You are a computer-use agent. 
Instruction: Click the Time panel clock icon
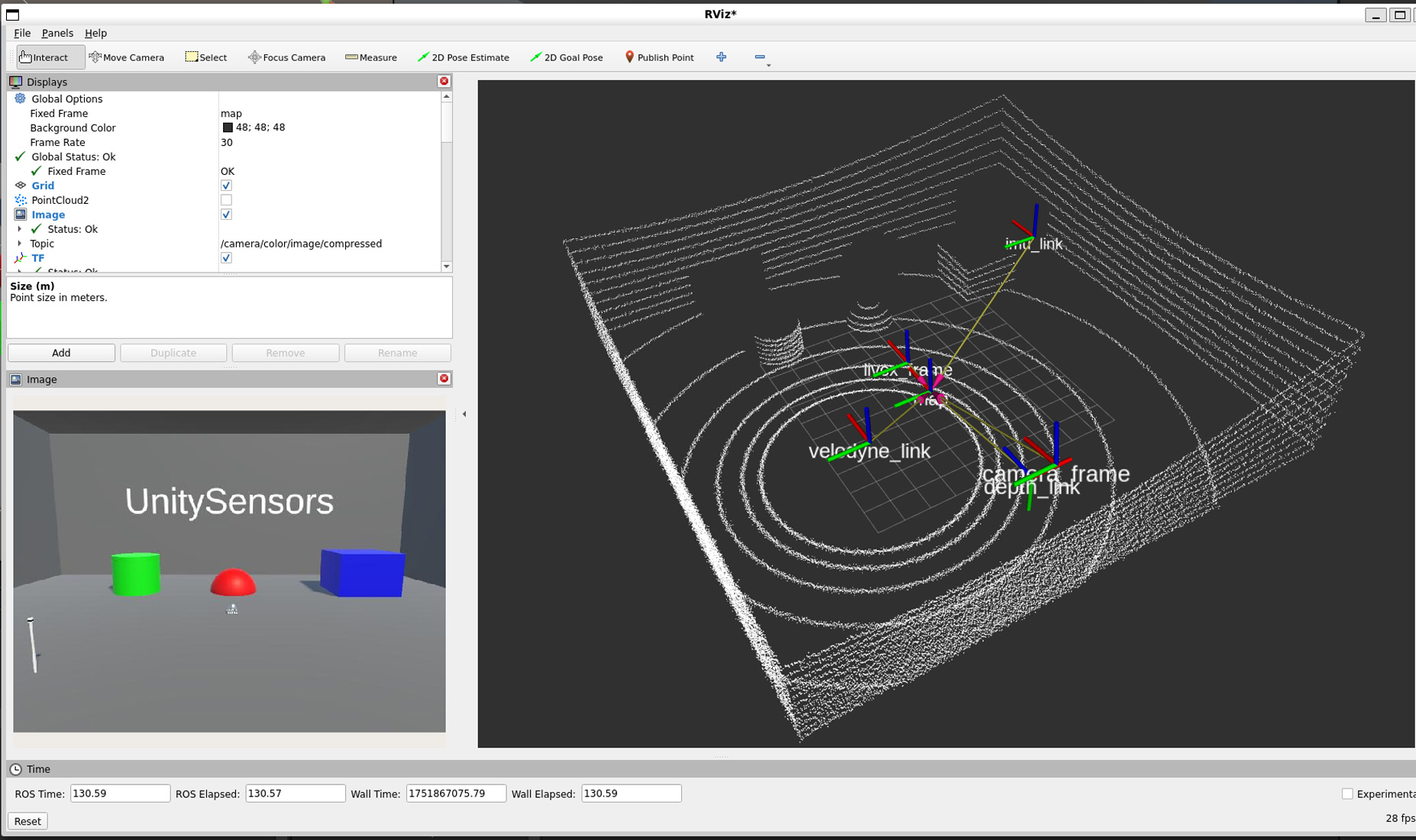tap(15, 769)
